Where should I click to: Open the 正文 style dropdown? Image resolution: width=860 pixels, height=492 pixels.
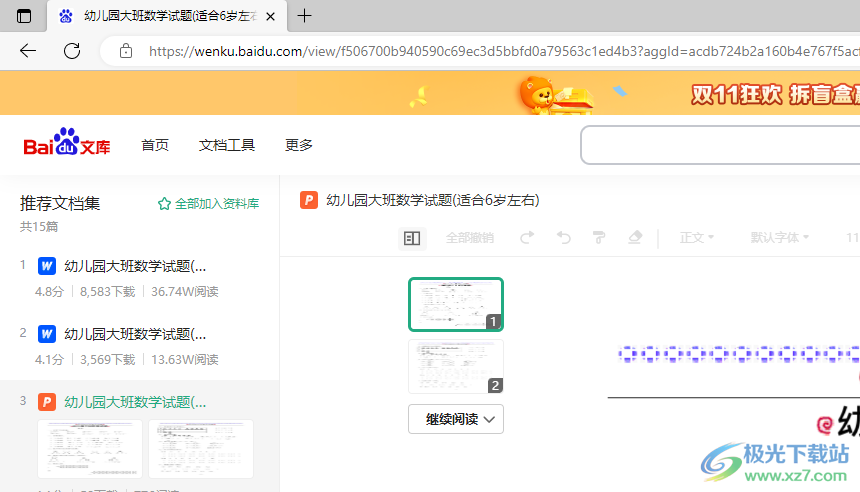pyautogui.click(x=697, y=237)
